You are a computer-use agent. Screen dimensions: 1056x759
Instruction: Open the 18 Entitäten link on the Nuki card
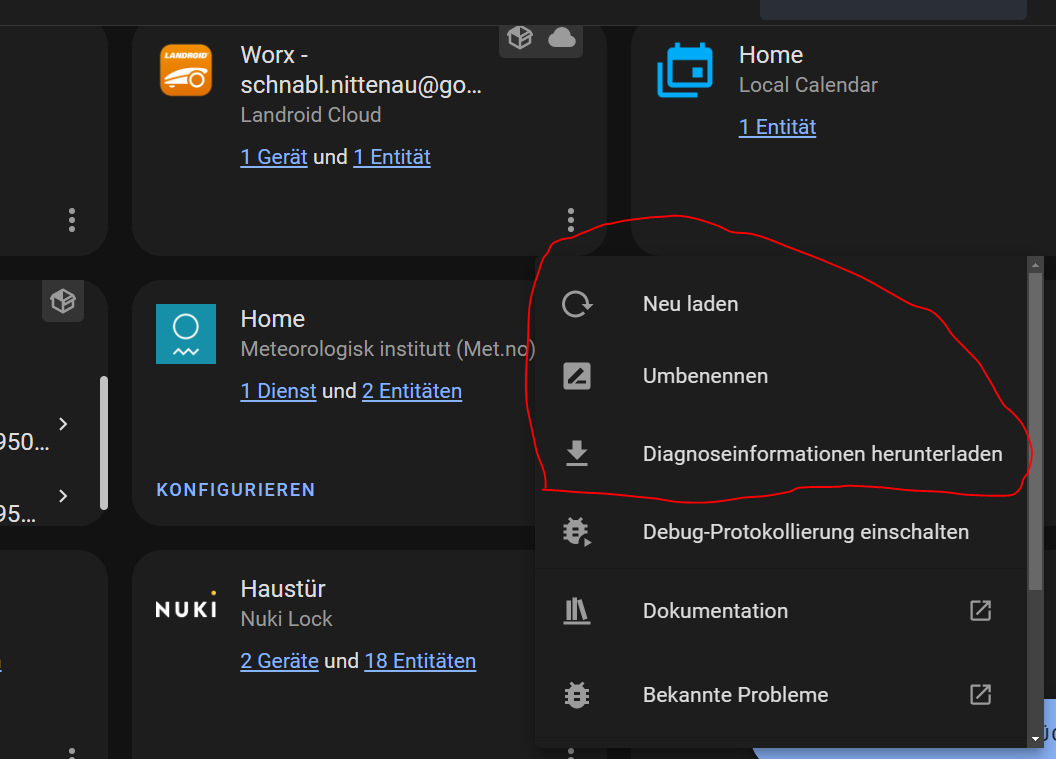tap(420, 661)
